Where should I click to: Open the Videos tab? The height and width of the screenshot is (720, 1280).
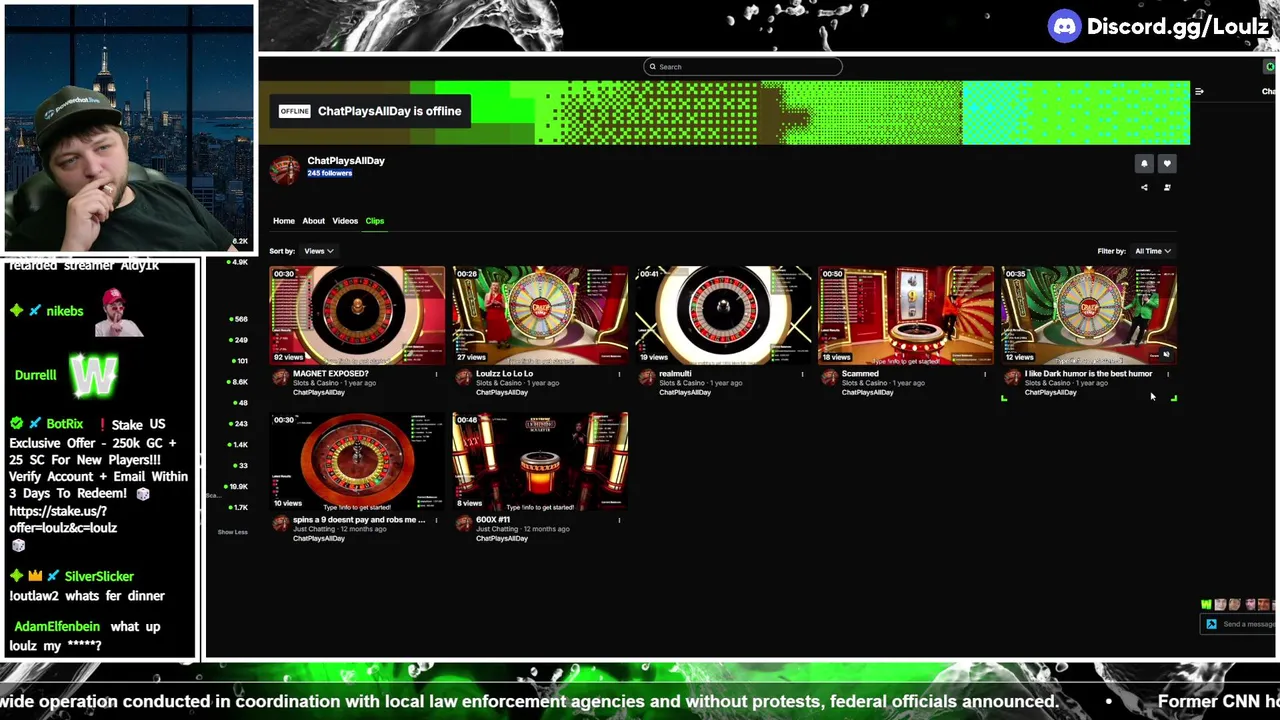pyautogui.click(x=345, y=221)
